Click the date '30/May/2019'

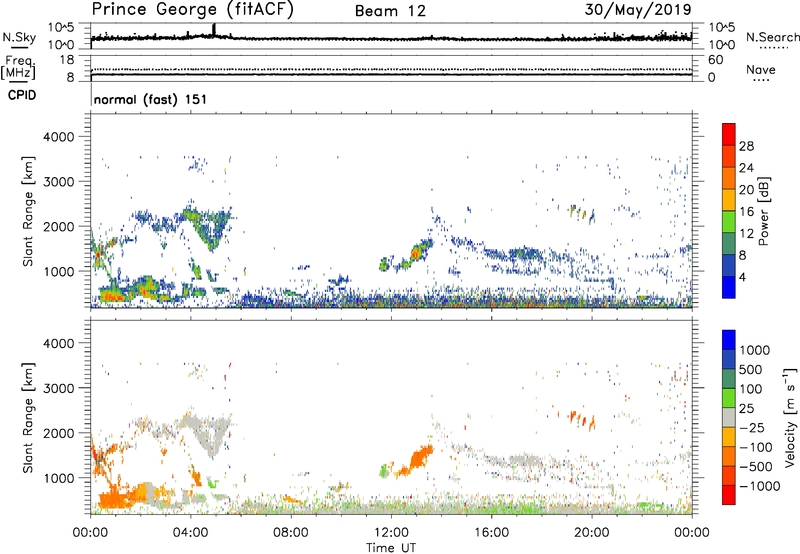[x=638, y=10]
